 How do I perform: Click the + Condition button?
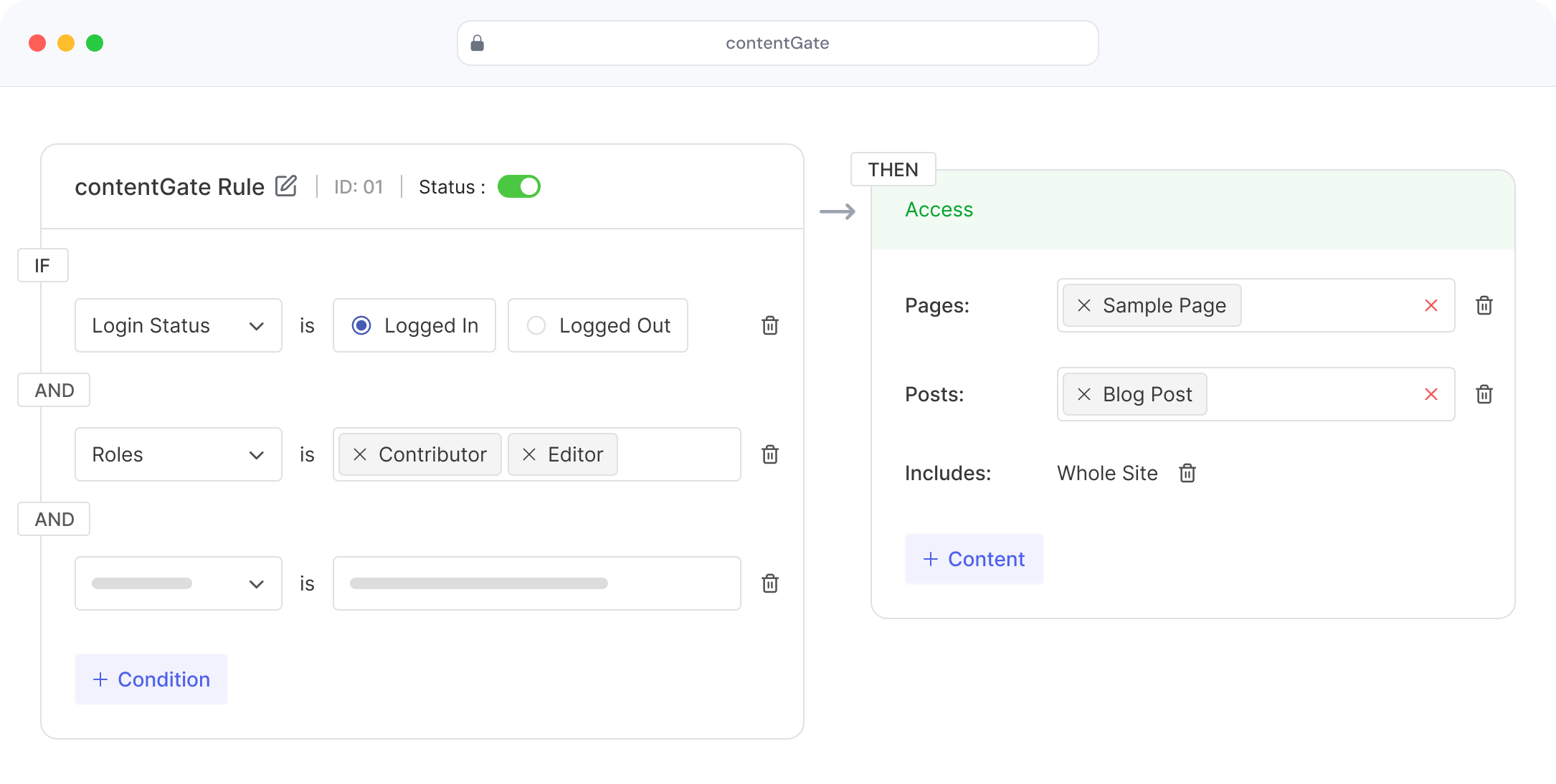pyautogui.click(x=151, y=679)
